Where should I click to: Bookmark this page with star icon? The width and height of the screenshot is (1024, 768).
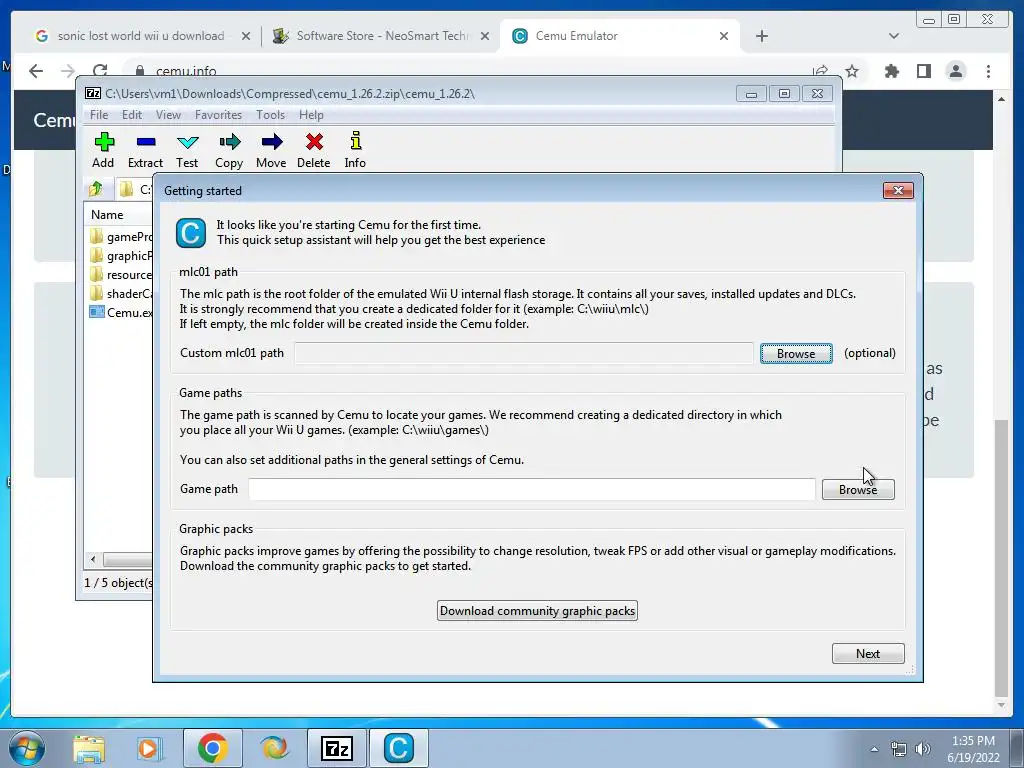tap(852, 71)
